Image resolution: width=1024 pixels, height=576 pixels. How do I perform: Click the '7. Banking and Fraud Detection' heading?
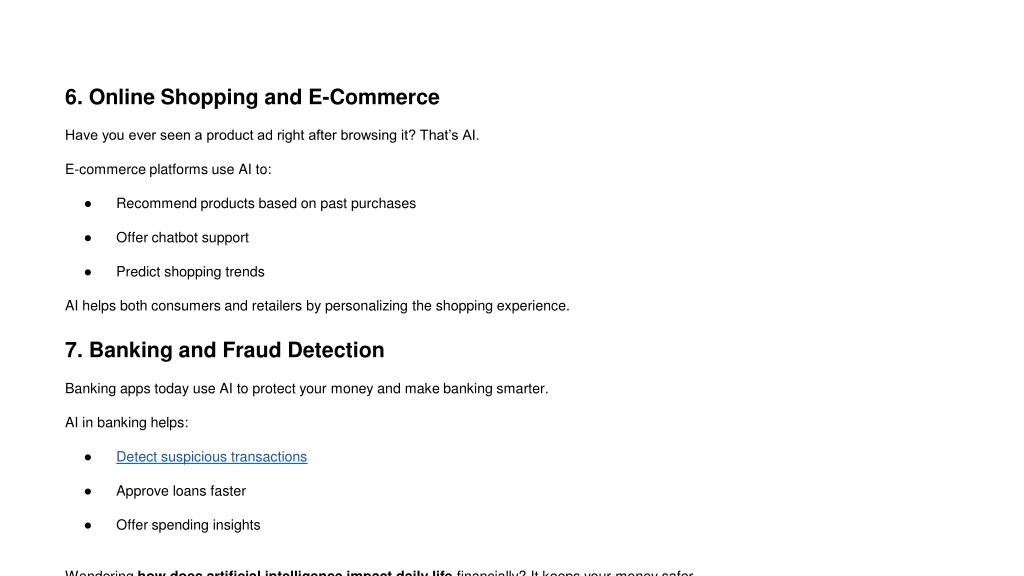click(x=225, y=350)
